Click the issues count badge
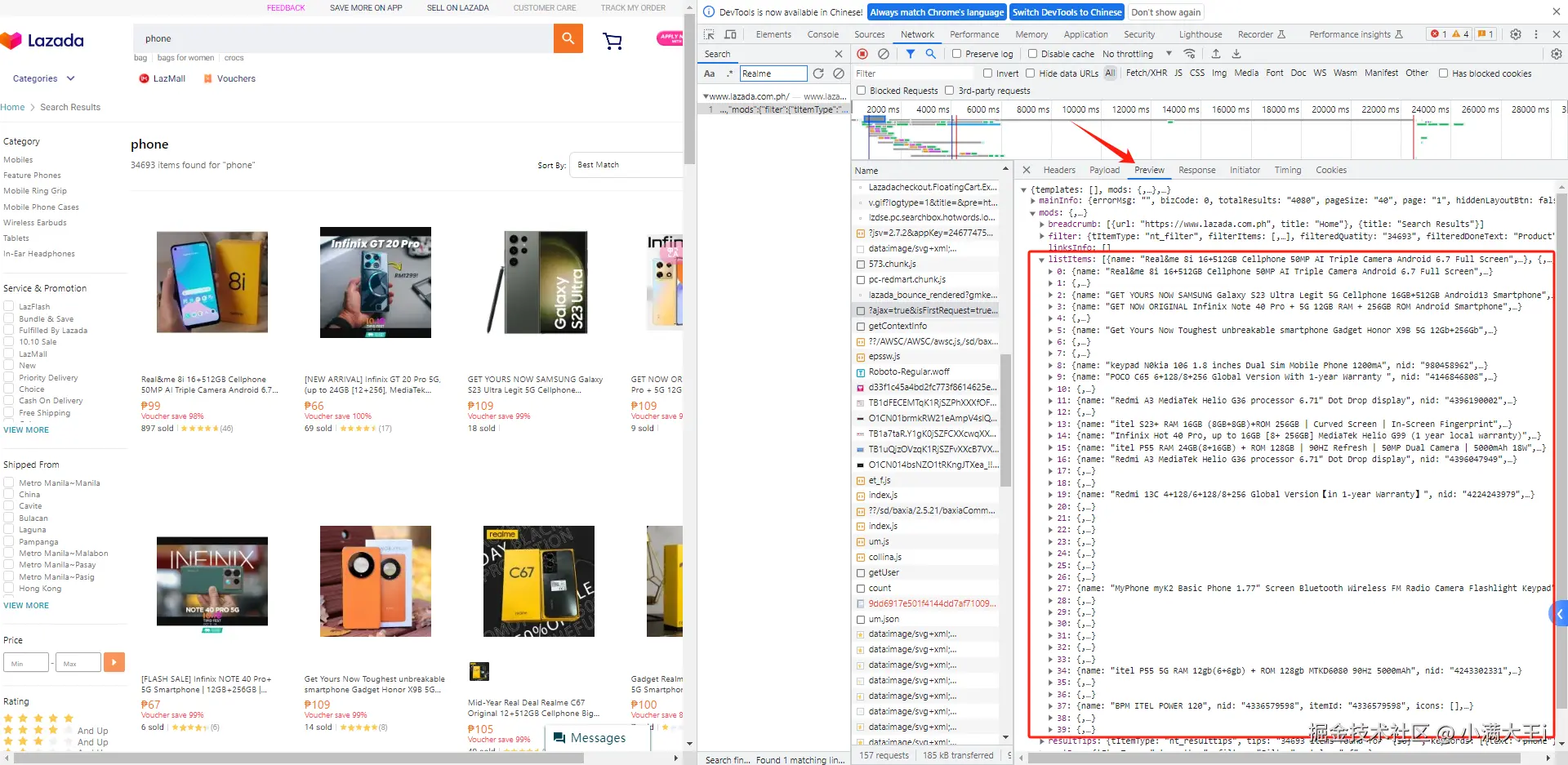Image resolution: width=1568 pixels, height=765 pixels. coord(1486,34)
